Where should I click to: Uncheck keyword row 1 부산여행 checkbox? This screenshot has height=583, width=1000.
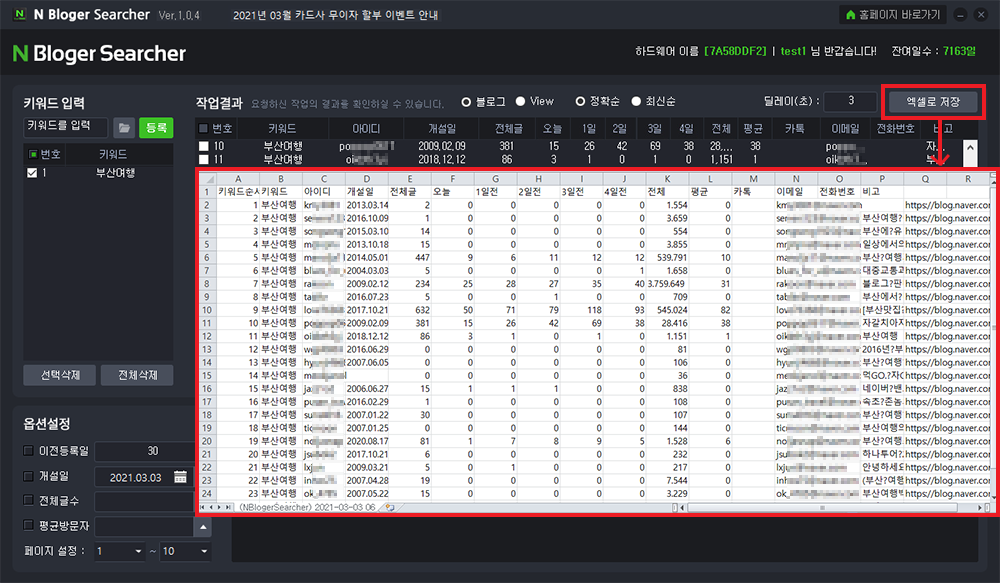[32, 173]
